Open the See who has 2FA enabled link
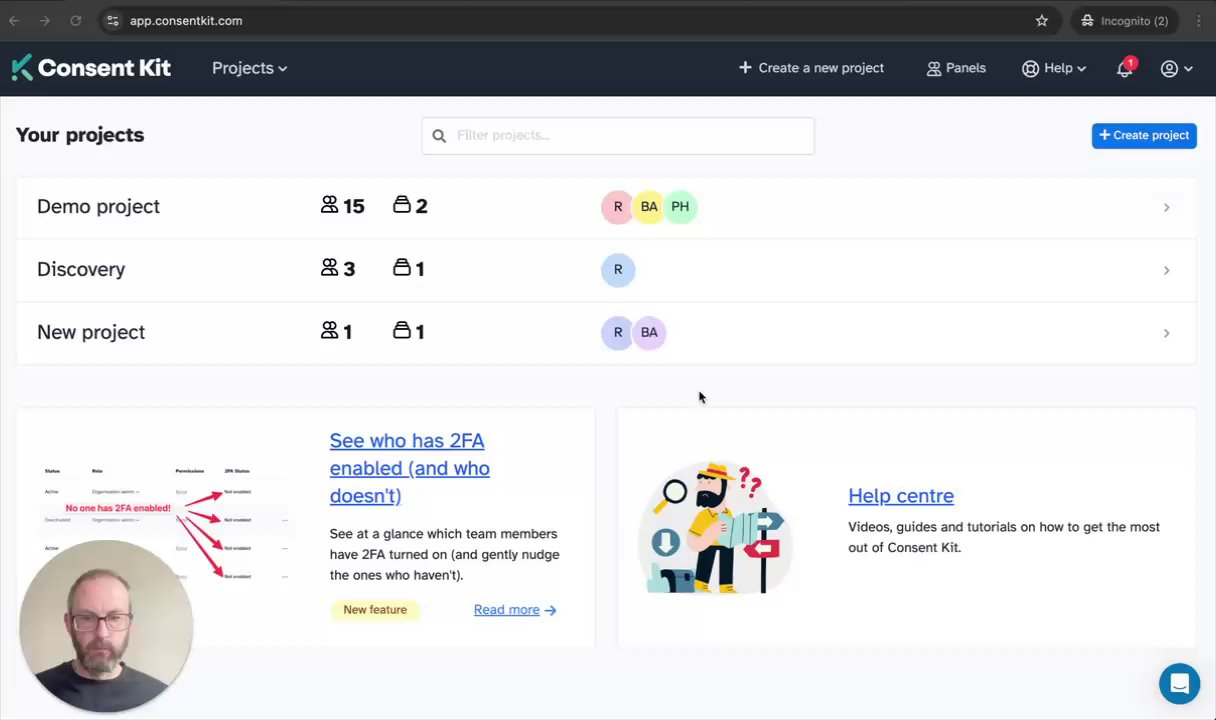1216x720 pixels. (410, 468)
